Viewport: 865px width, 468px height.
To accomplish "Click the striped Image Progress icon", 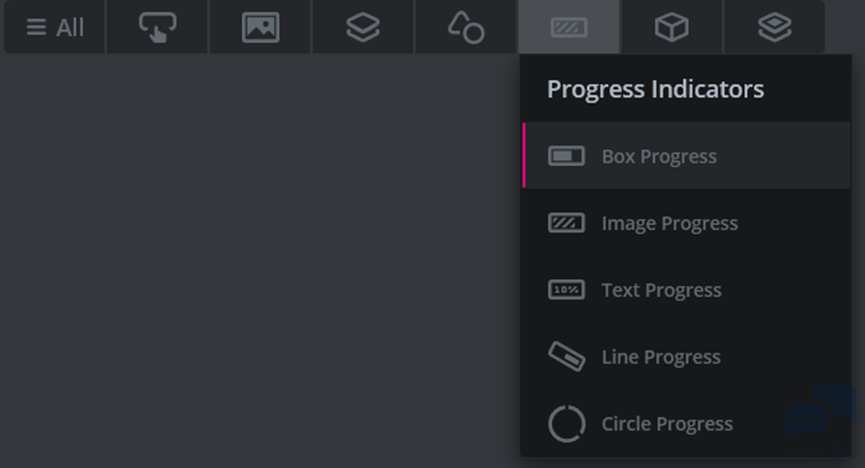I will tap(566, 223).
